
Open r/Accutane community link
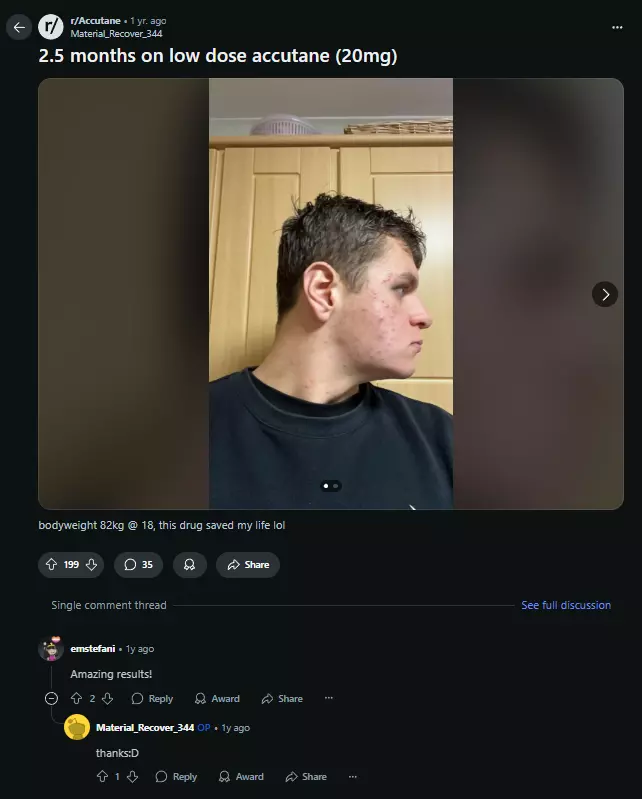pos(95,21)
